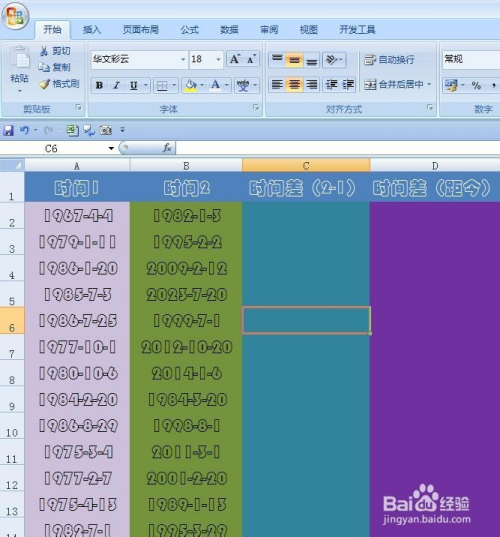Click the phonetic guide wén icon
This screenshot has width=500, height=537.
243,85
